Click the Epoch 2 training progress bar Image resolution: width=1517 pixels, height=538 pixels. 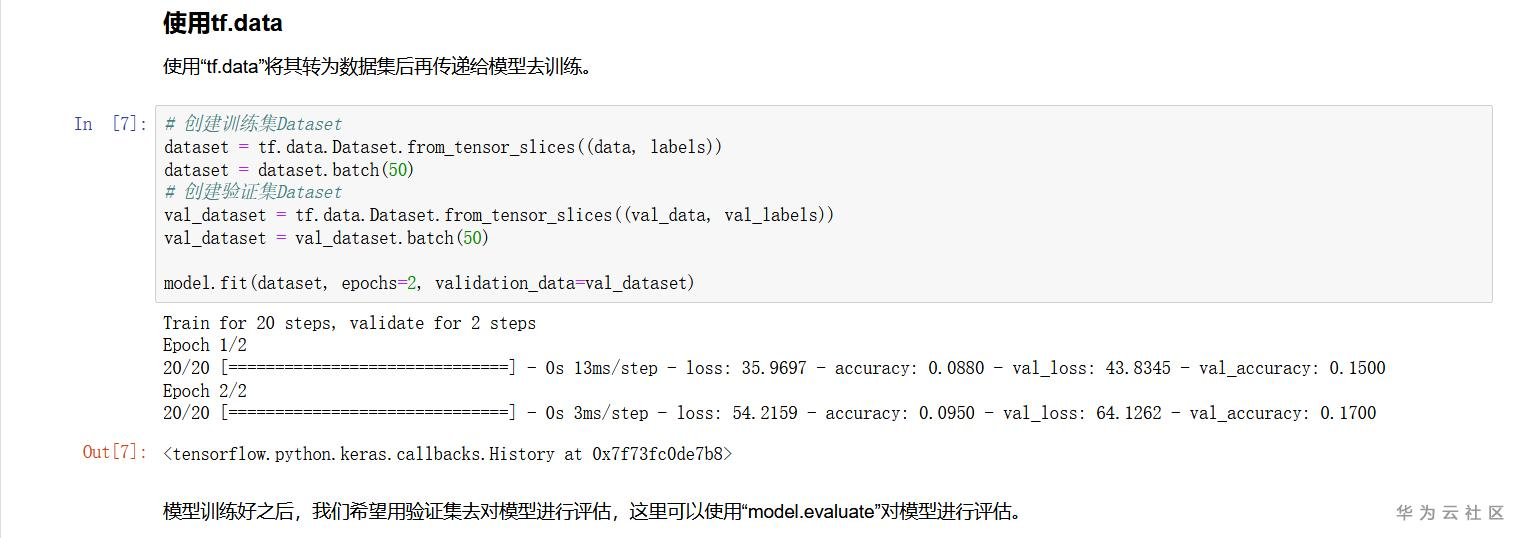pos(368,413)
